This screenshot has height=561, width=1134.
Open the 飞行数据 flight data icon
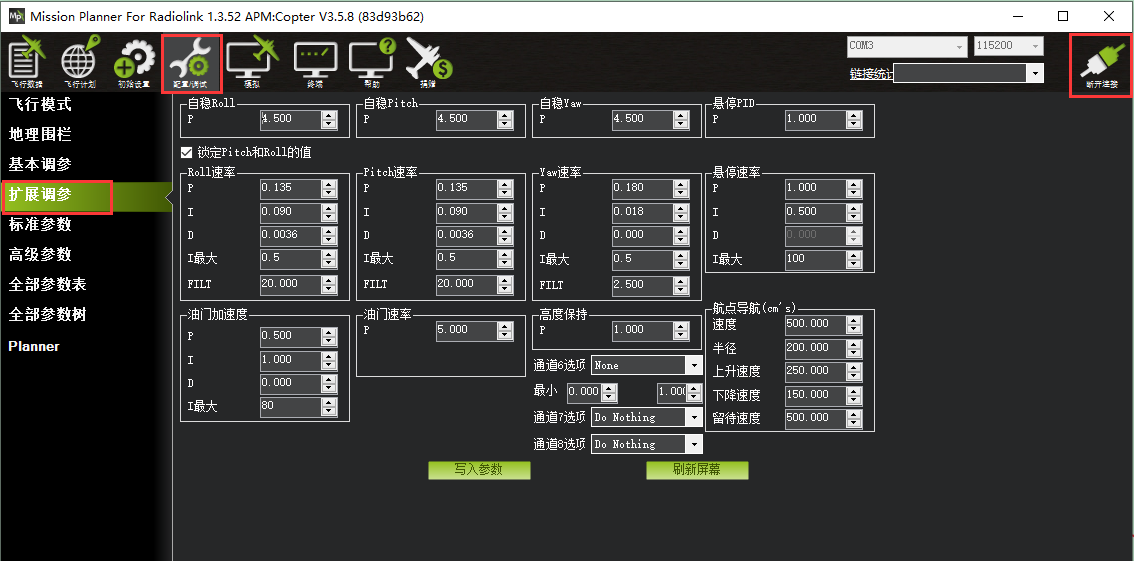(x=25, y=64)
